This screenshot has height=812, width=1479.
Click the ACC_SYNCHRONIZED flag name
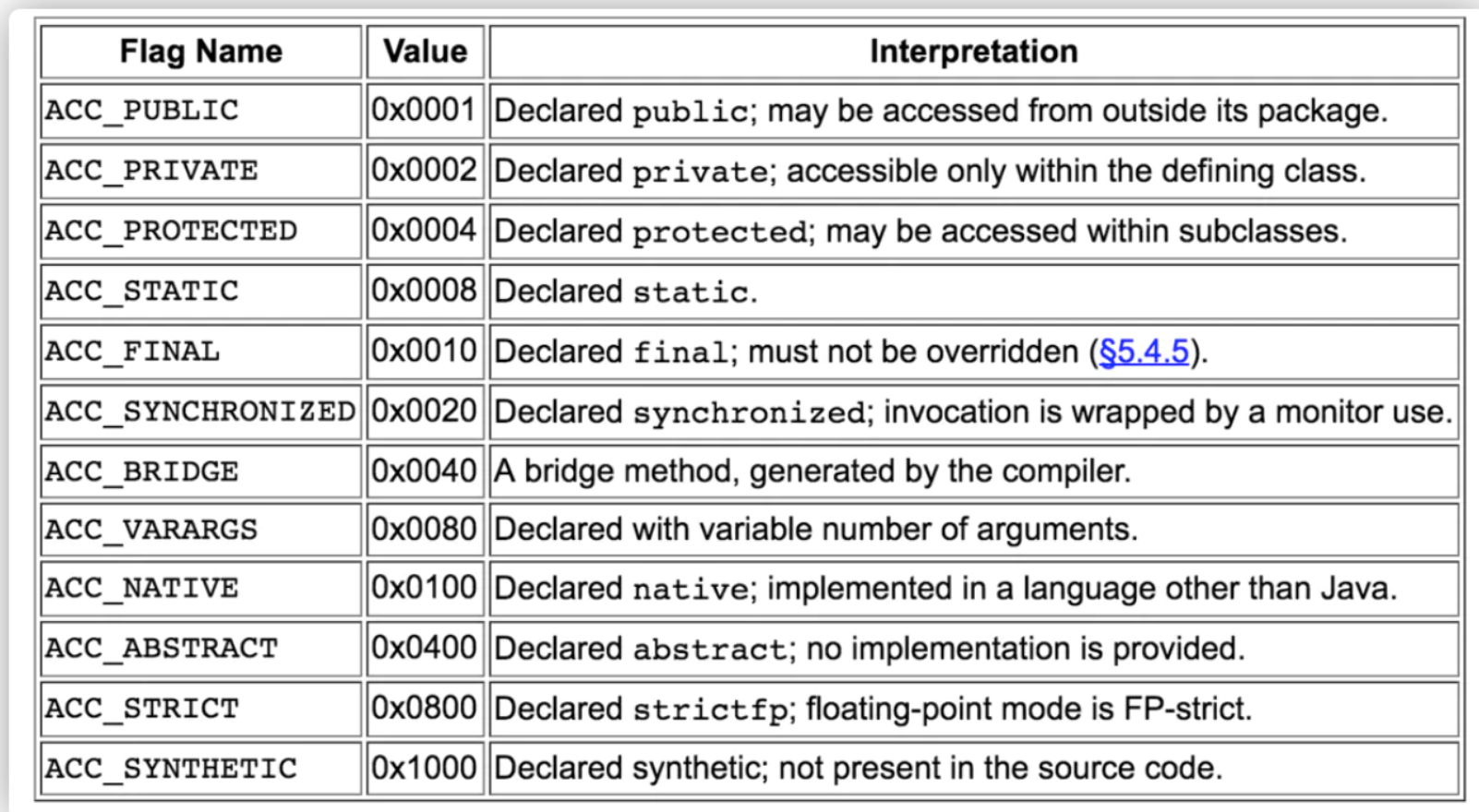200,412
